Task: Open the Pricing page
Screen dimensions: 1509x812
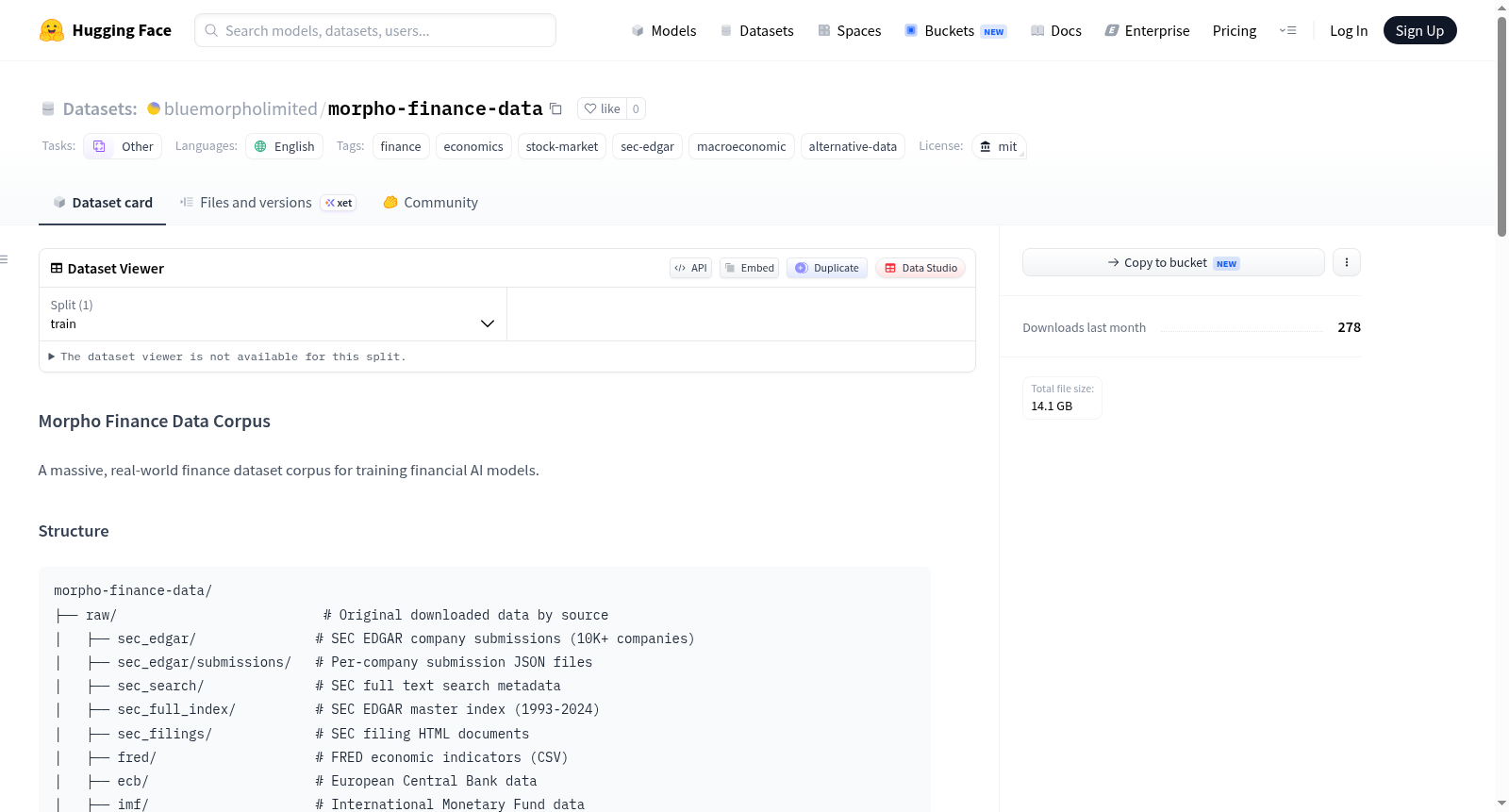Action: coord(1235,30)
